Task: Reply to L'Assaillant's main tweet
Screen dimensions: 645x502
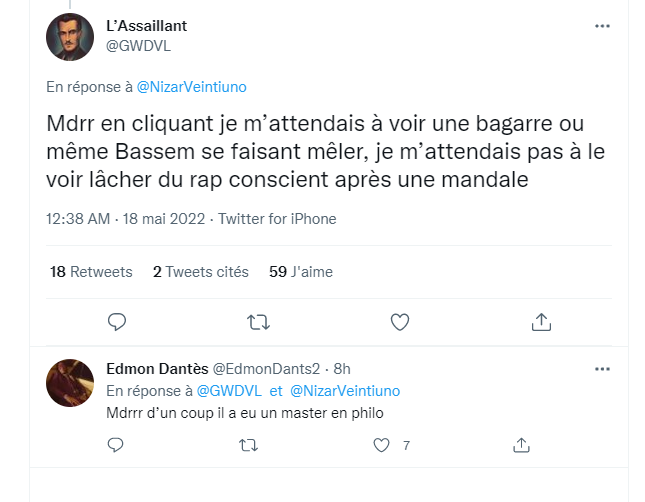Action: pos(117,322)
